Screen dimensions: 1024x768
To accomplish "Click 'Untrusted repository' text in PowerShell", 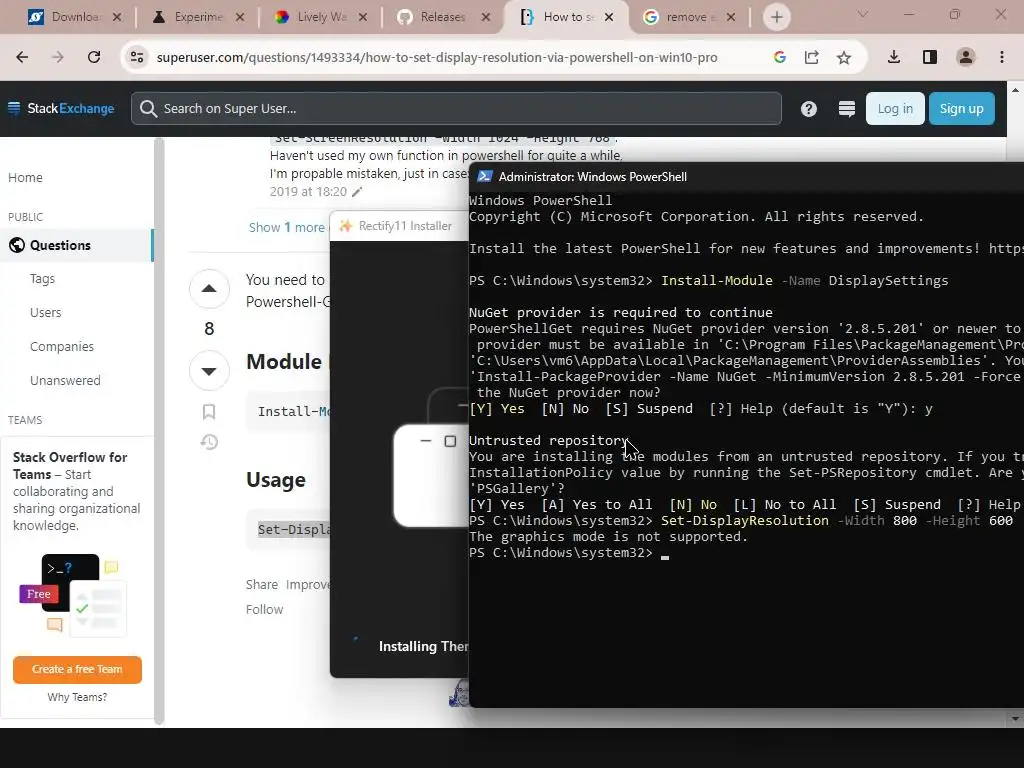I will [x=549, y=441].
